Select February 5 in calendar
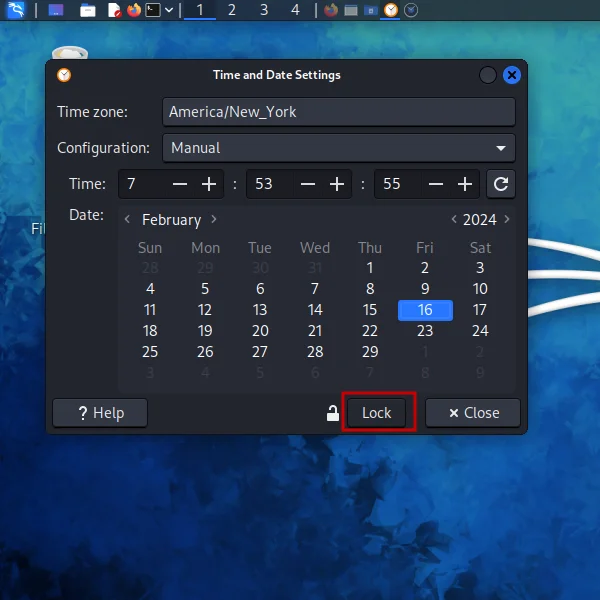The image size is (600, 600). point(205,289)
